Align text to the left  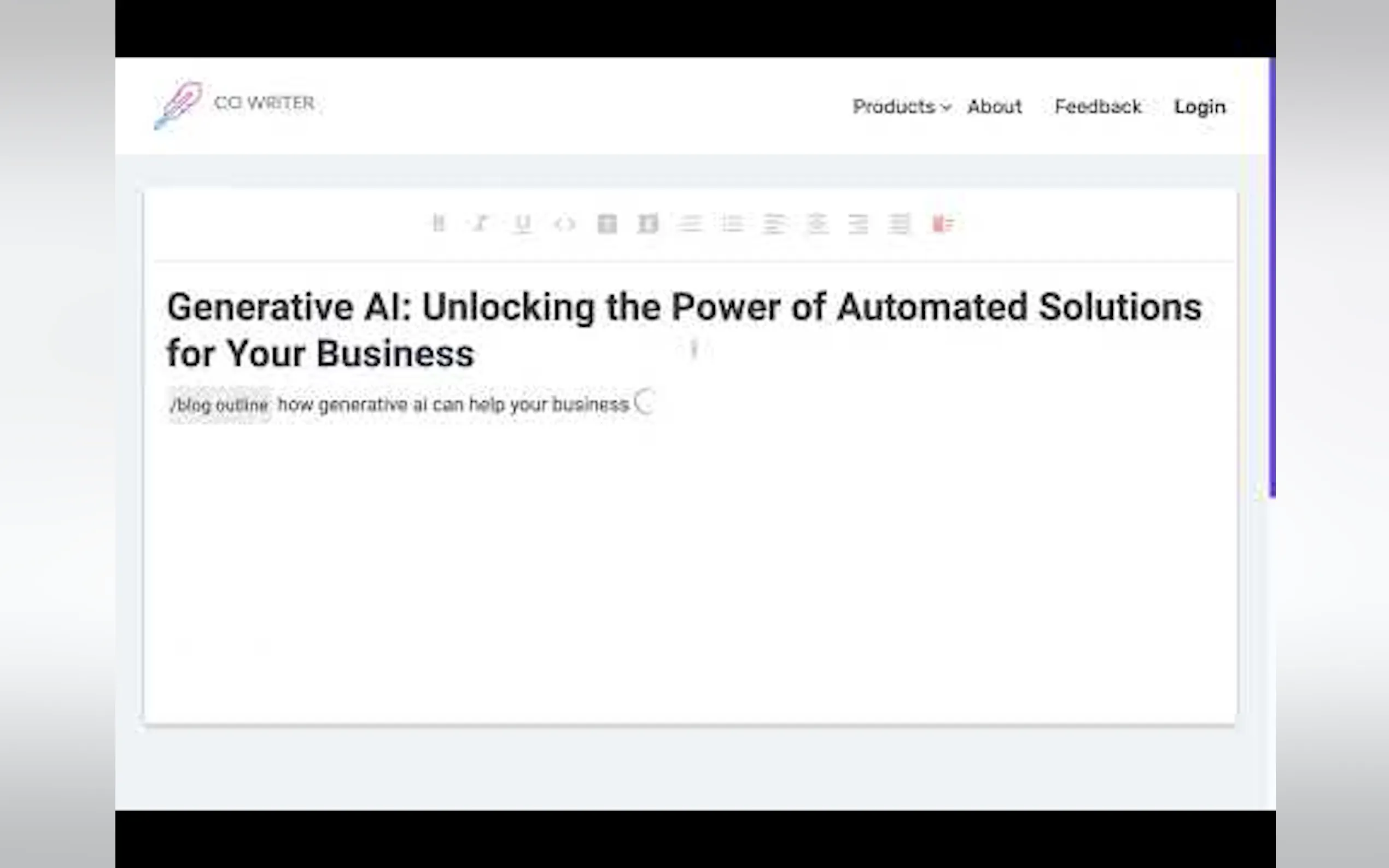[774, 224]
